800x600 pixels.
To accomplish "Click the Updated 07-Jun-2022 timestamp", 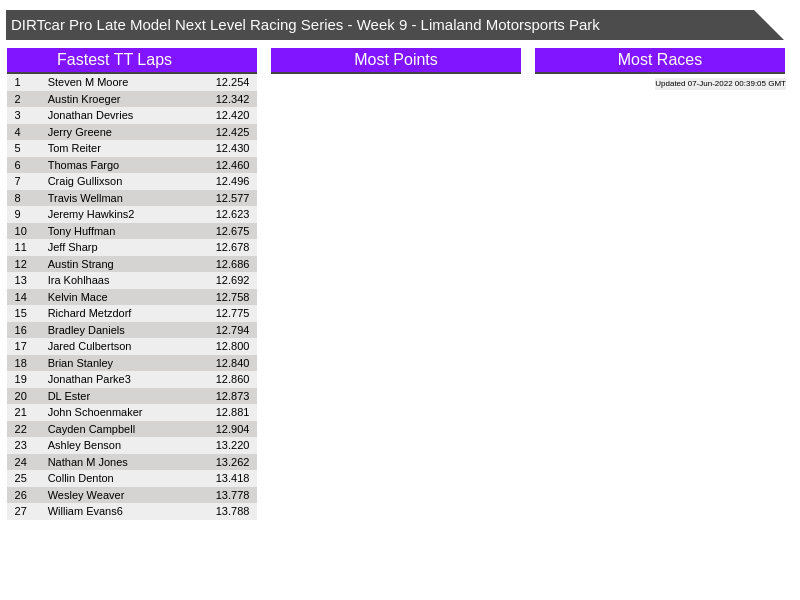I will [720, 84].
